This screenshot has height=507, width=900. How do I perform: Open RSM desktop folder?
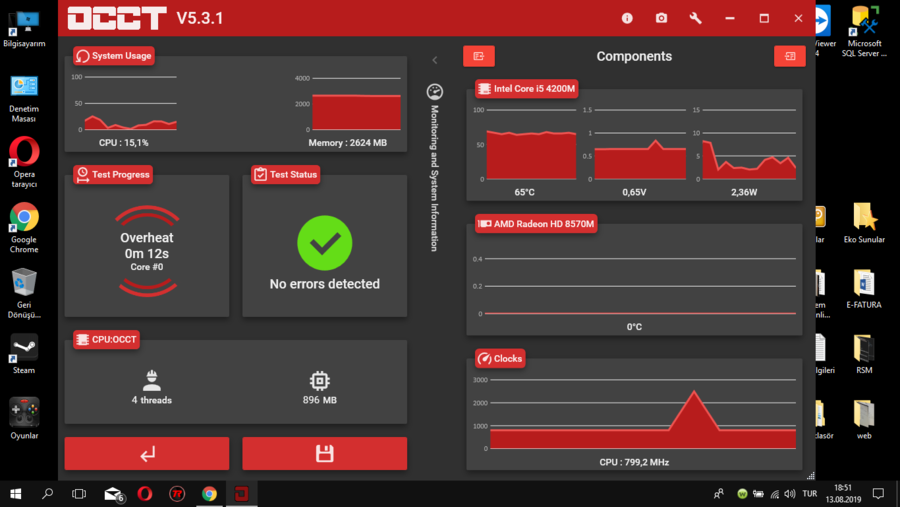click(x=864, y=354)
